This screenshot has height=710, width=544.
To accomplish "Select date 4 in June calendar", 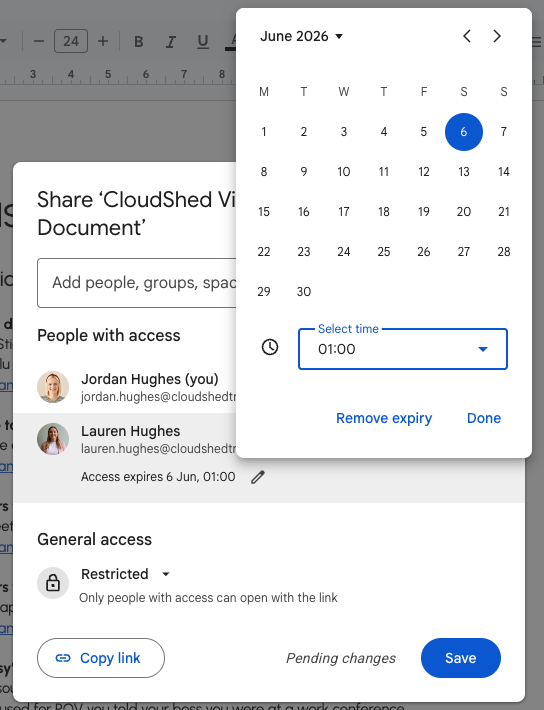I will 384,132.
